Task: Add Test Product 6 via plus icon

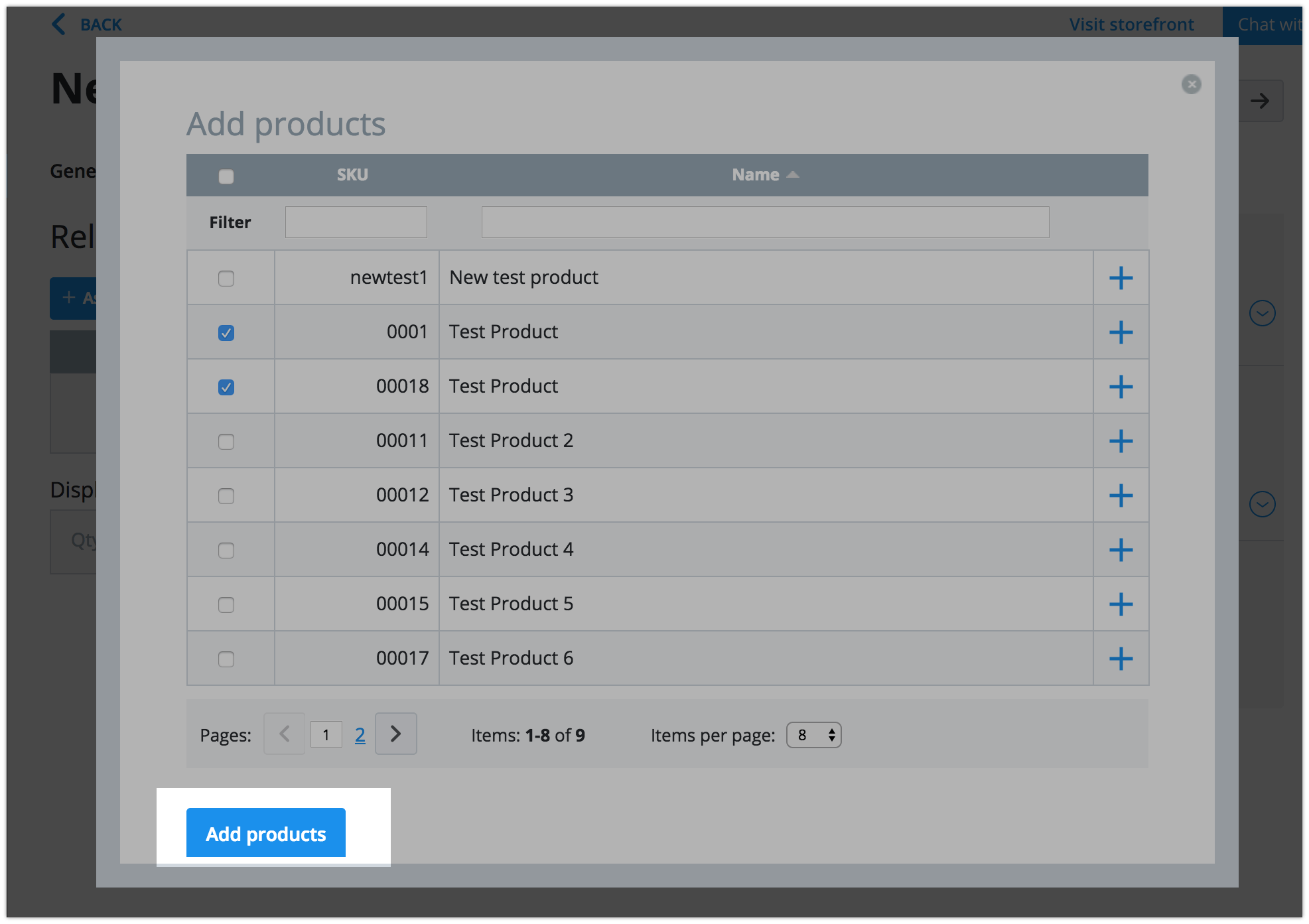Action: pos(1121,659)
